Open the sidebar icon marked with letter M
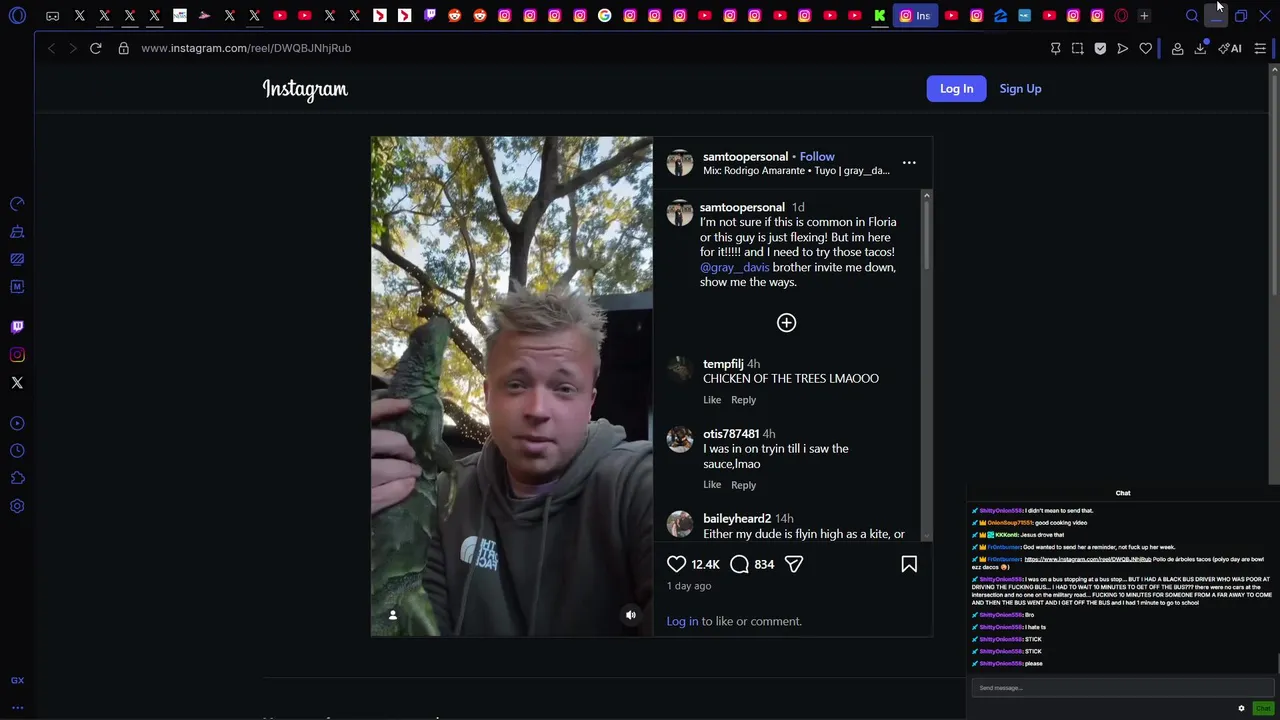Screen dimensions: 1280x720 [17, 287]
